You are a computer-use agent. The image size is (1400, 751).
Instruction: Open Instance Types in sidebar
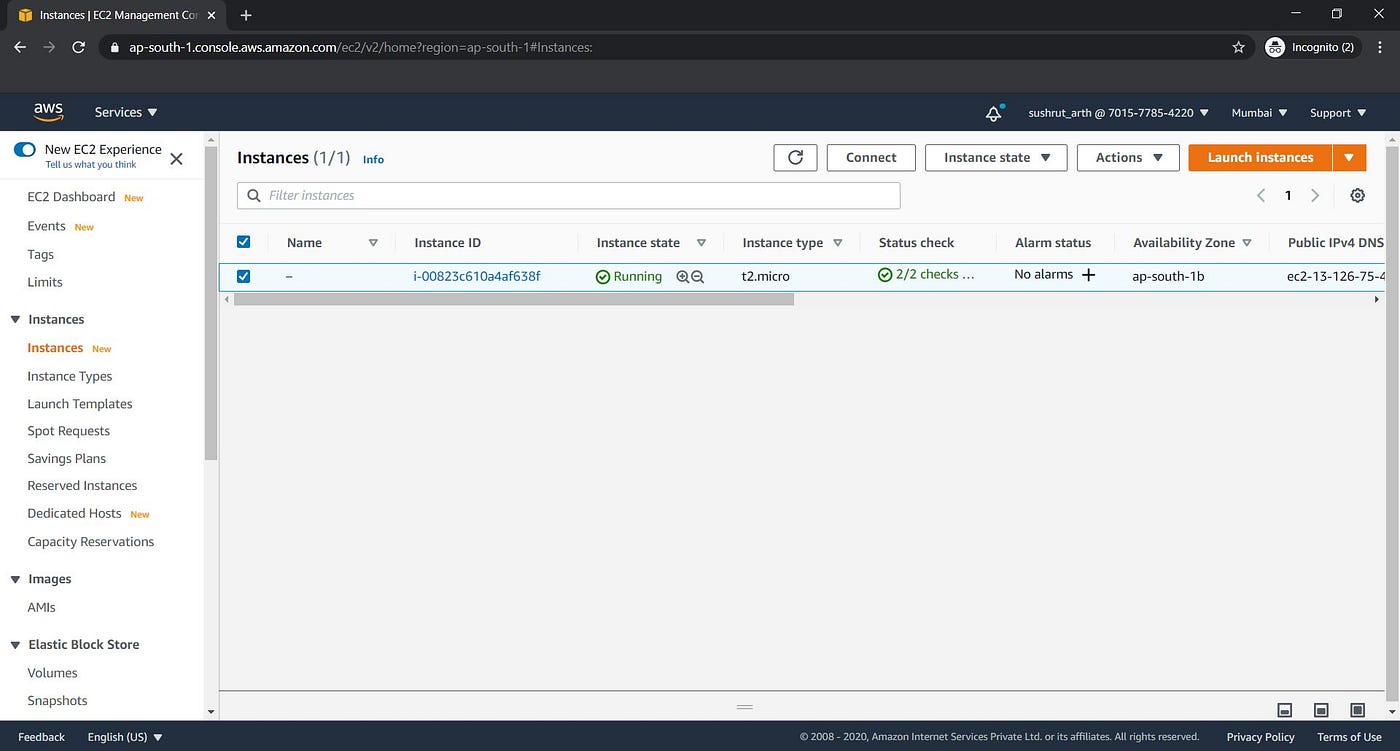[69, 376]
